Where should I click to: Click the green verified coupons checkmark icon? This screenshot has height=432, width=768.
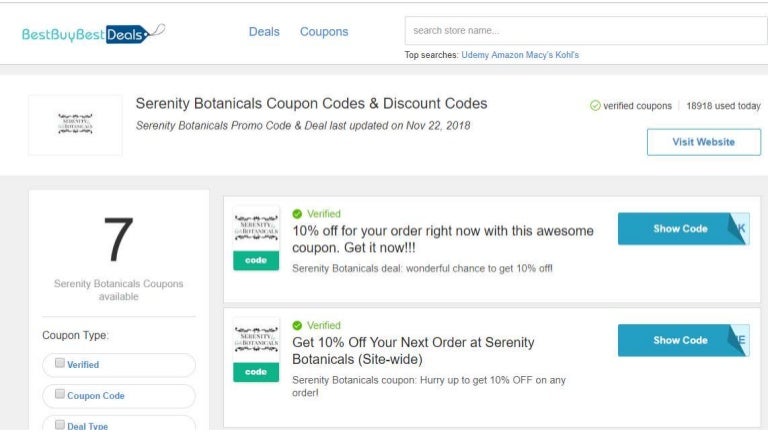click(595, 106)
